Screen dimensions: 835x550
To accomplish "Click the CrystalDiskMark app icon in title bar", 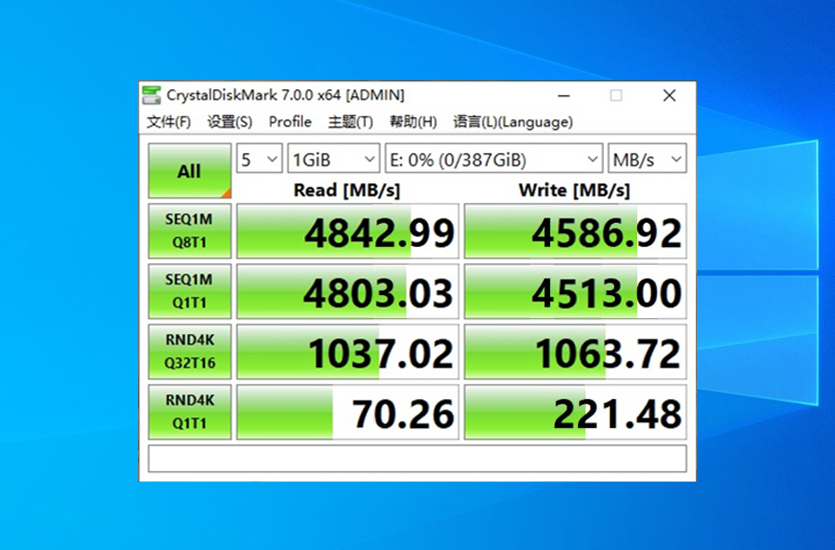I will click(x=152, y=95).
